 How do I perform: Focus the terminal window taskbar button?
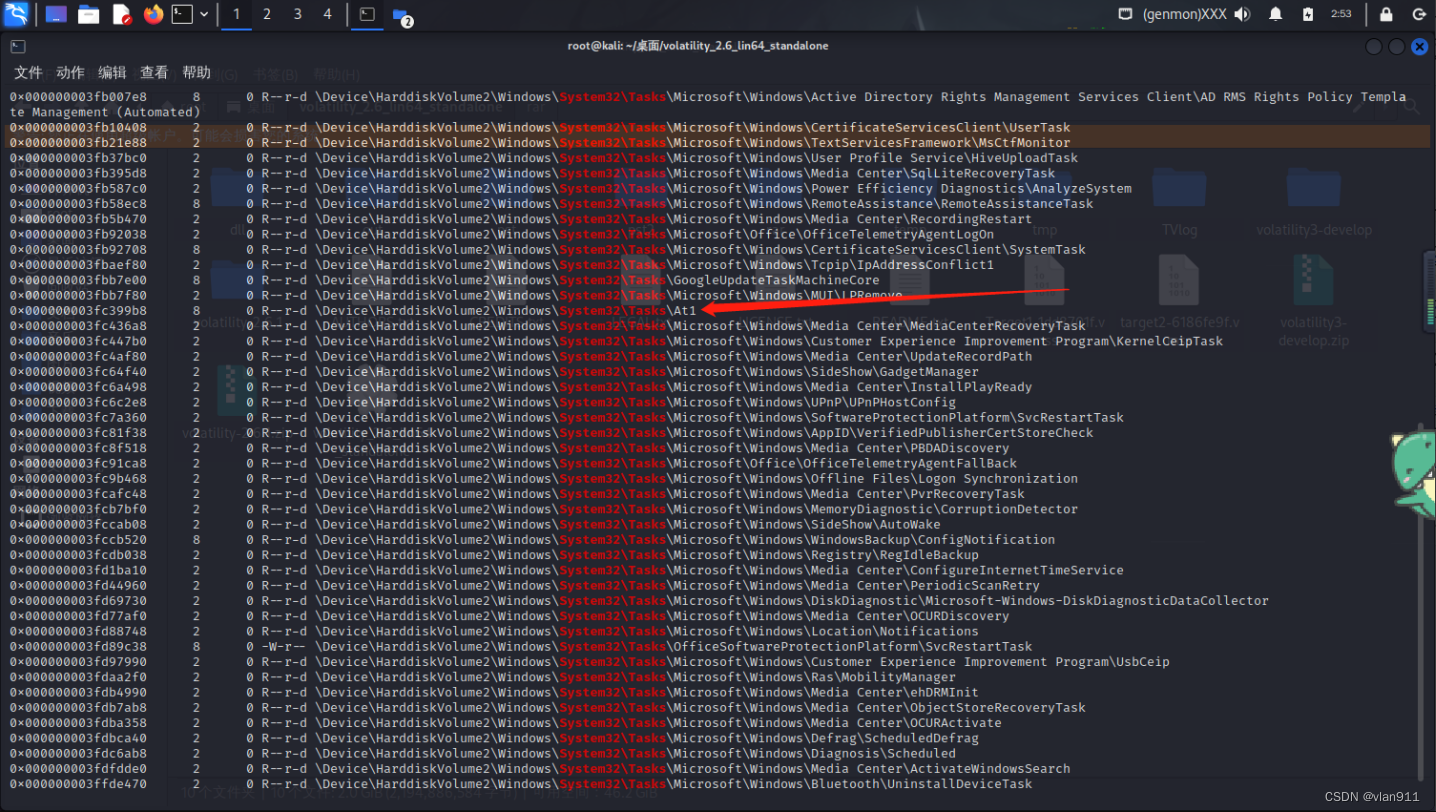(367, 14)
